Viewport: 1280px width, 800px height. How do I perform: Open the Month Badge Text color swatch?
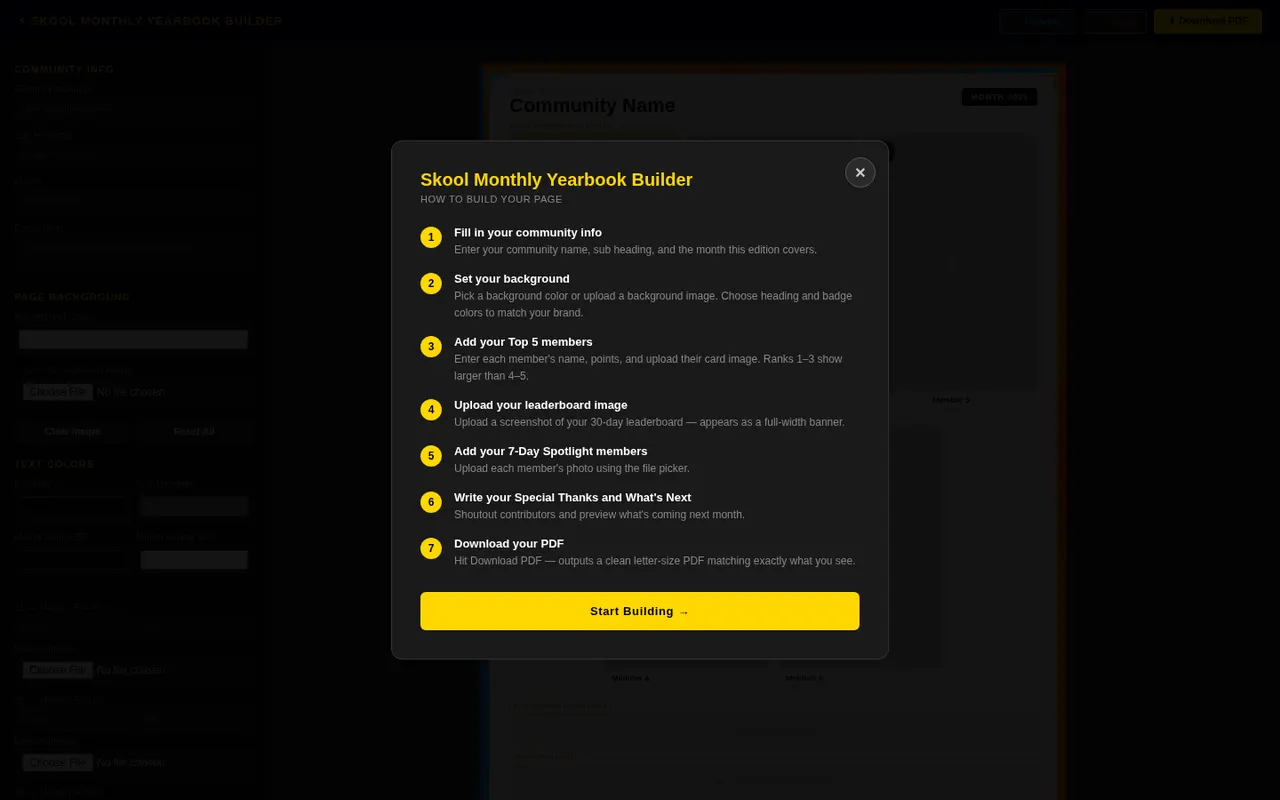pyautogui.click(x=194, y=560)
